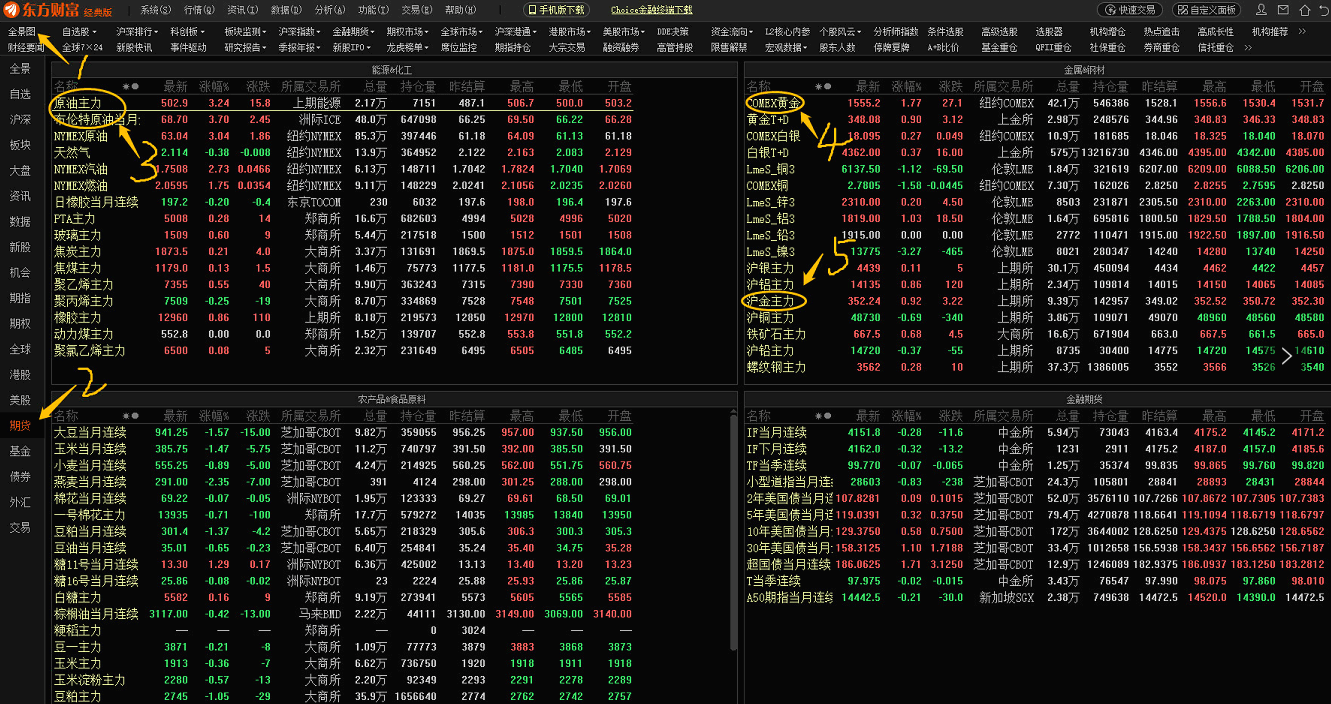Viewport: 1331px width, 704px height.
Task: Select 板块 in the left sidebar
Action: click(20, 145)
